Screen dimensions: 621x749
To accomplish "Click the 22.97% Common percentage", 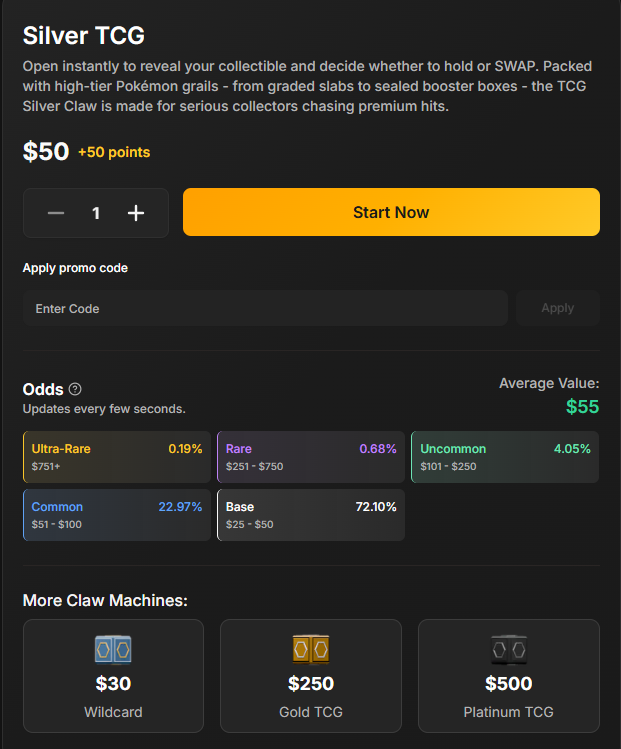I will [x=180, y=507].
